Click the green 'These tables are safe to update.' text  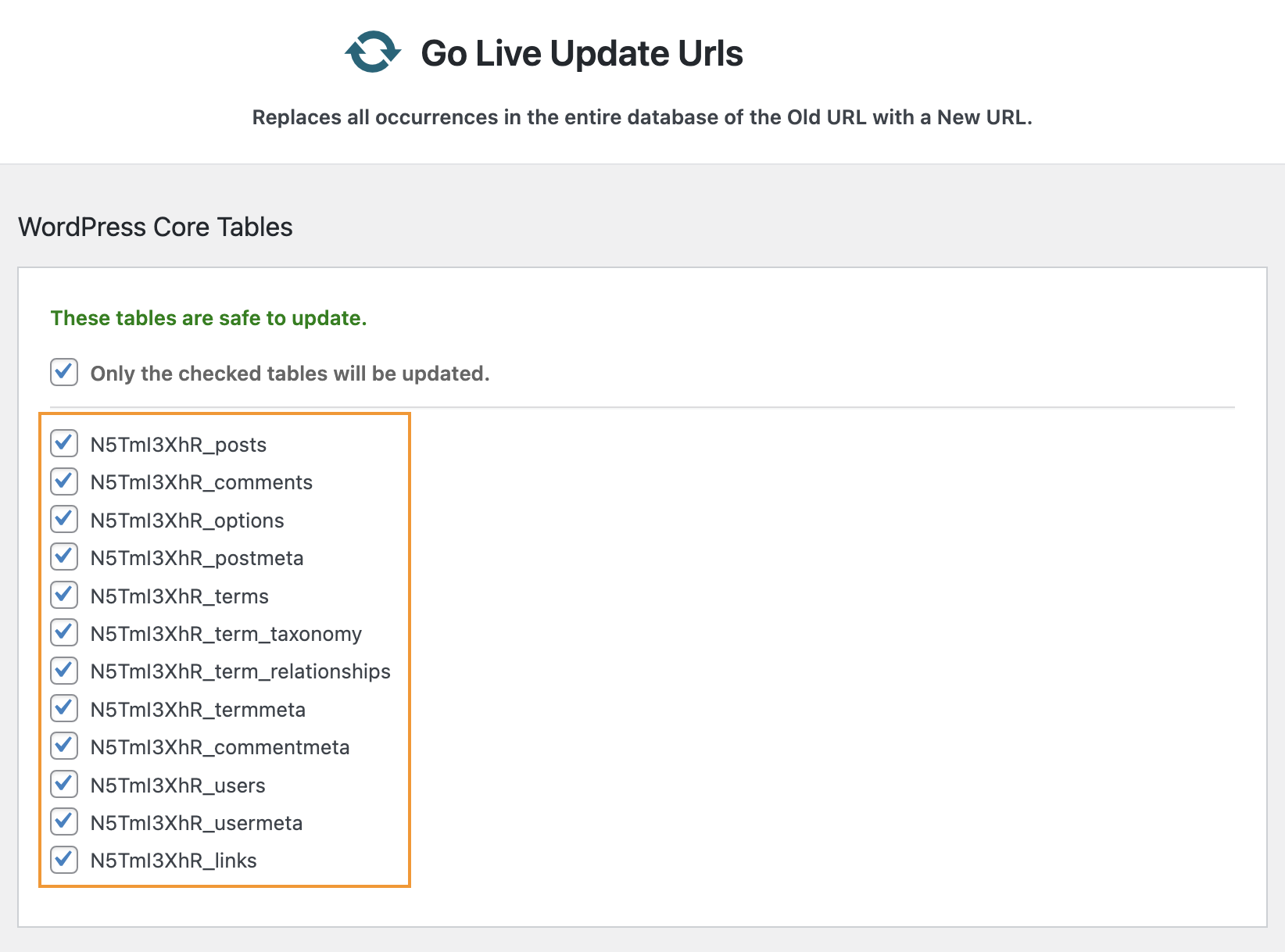209,318
